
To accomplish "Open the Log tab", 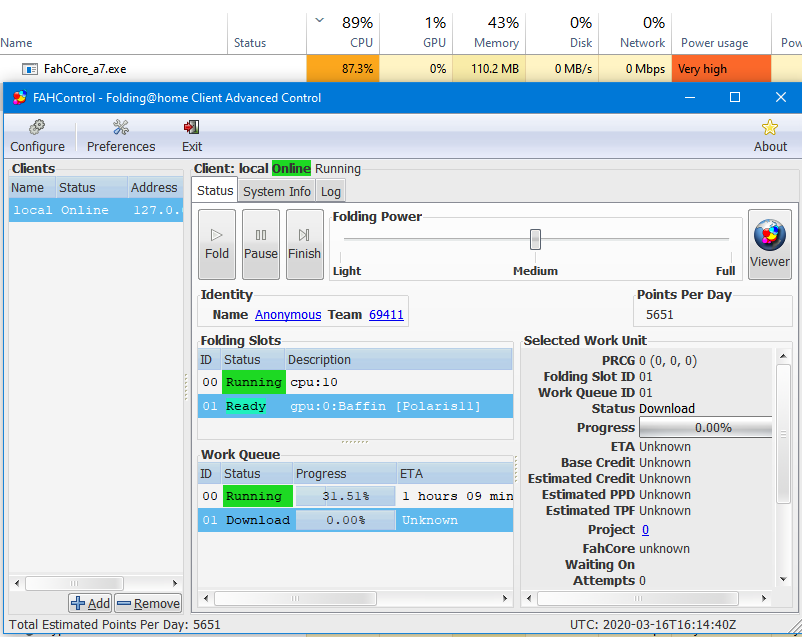I will 331,191.
